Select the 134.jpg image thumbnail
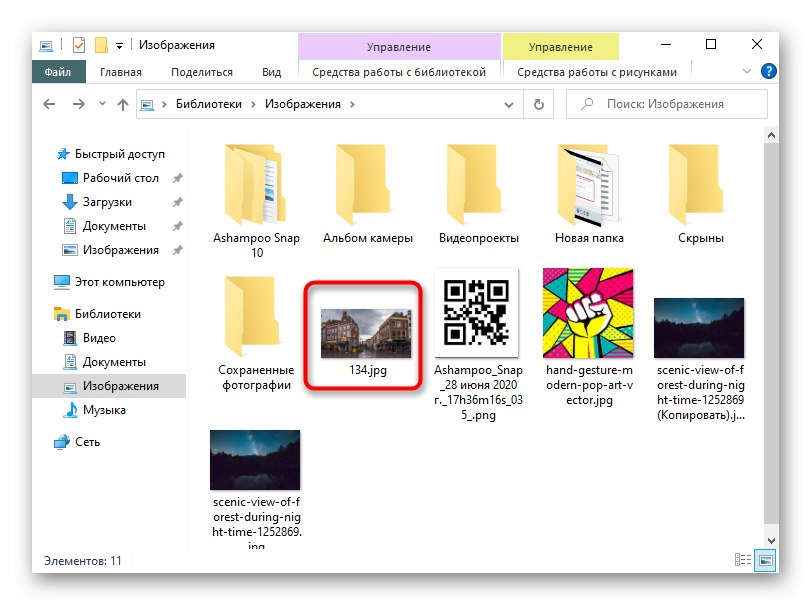 click(x=366, y=334)
